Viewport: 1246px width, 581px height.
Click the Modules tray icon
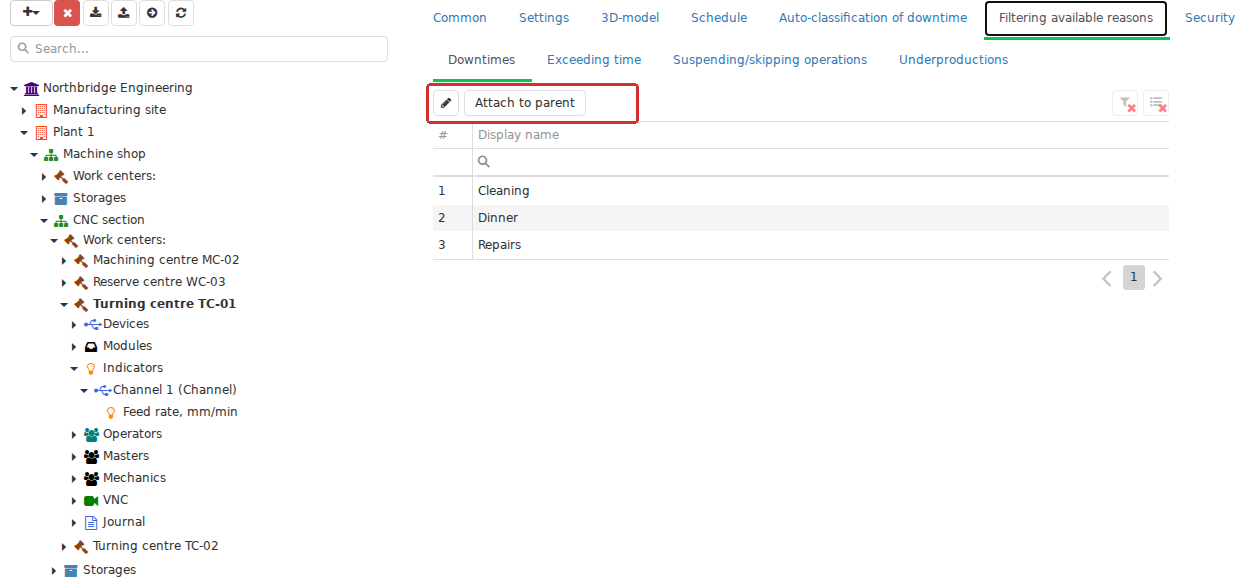[x=91, y=346]
